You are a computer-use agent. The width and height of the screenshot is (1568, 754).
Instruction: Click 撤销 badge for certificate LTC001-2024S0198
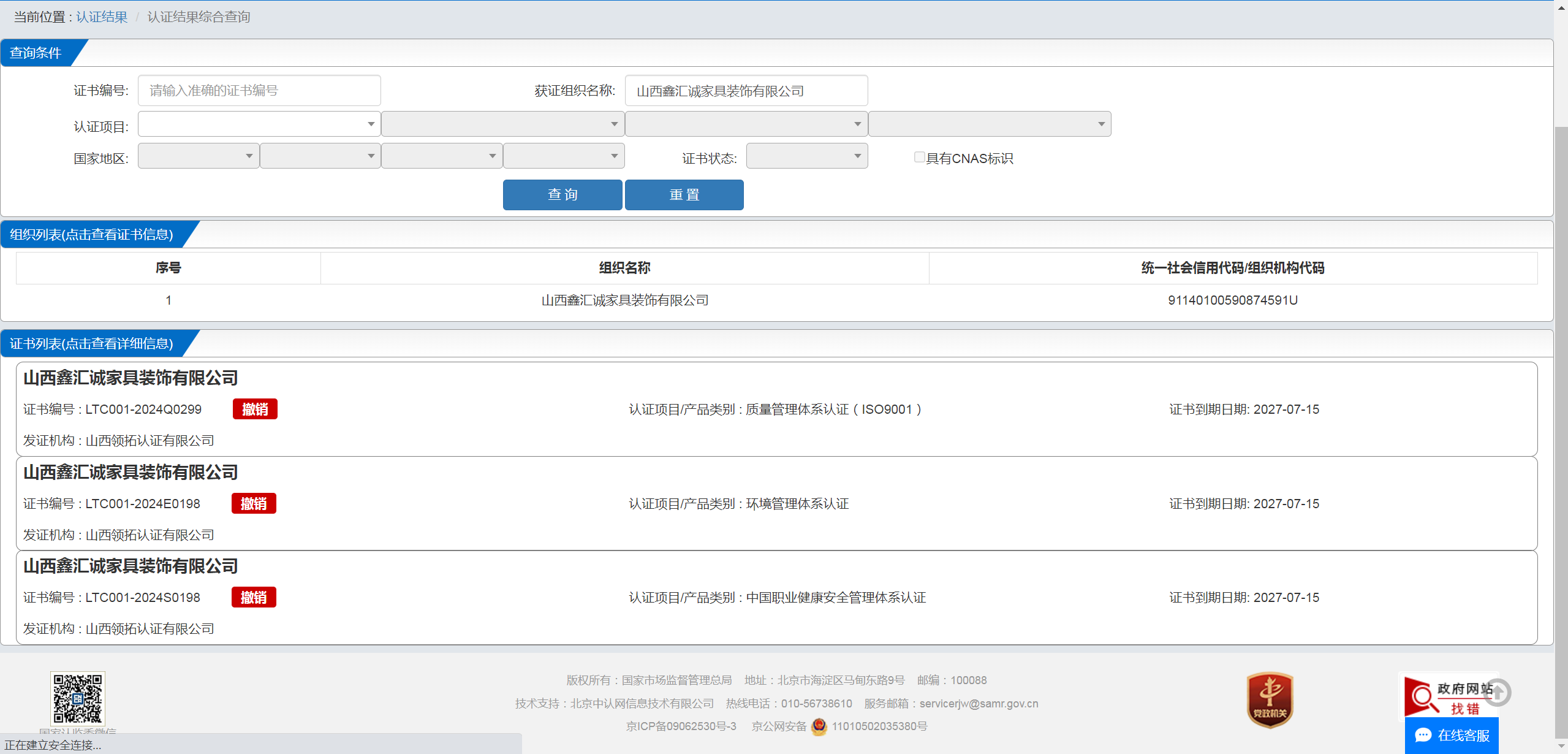254,597
